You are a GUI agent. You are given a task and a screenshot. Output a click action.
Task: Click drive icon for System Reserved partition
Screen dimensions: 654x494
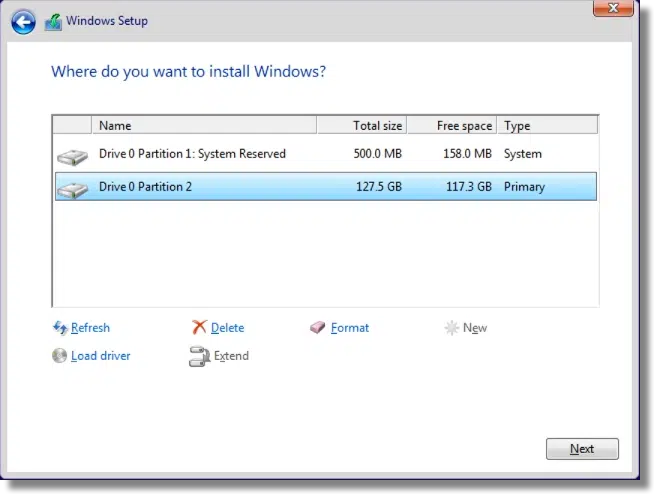[73, 157]
